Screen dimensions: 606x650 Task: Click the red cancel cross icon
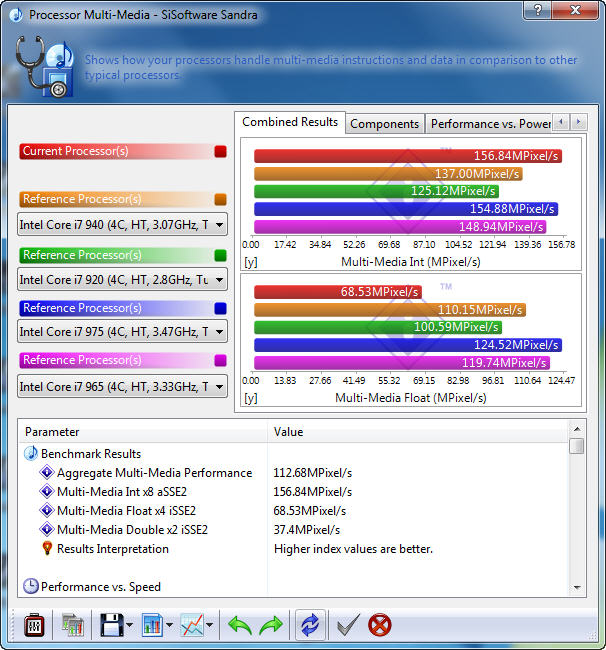pyautogui.click(x=379, y=625)
